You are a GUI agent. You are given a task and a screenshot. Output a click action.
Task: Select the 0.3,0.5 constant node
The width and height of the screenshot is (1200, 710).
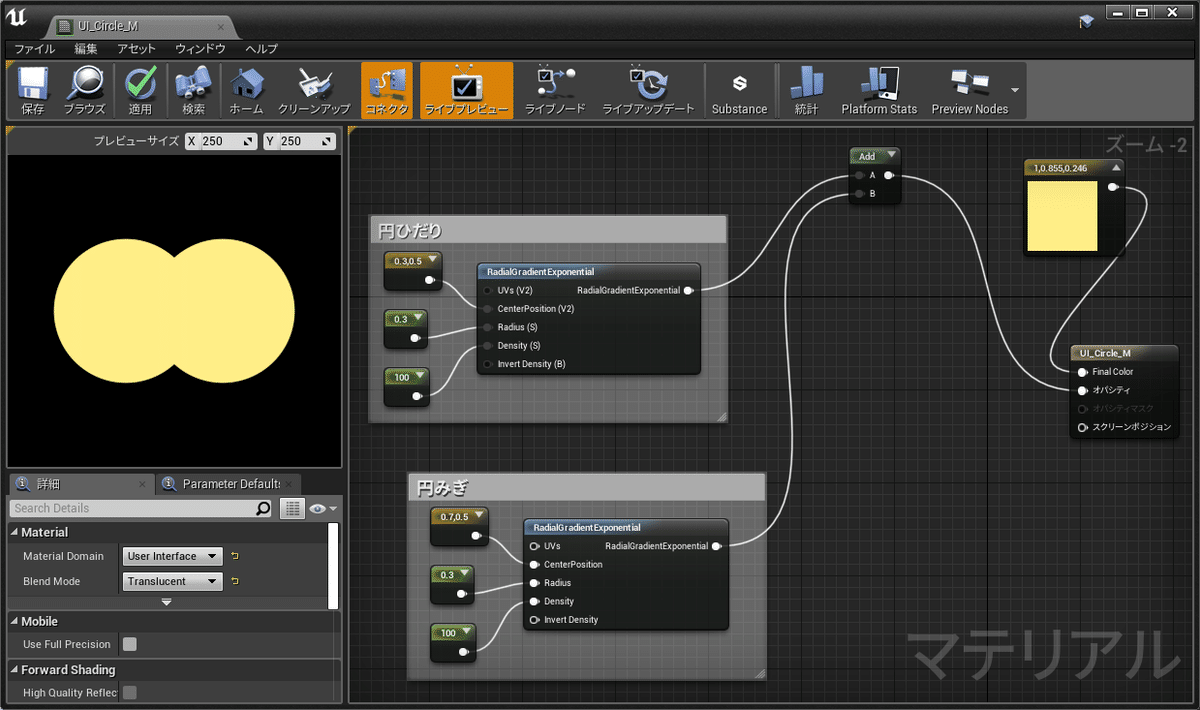(413, 273)
